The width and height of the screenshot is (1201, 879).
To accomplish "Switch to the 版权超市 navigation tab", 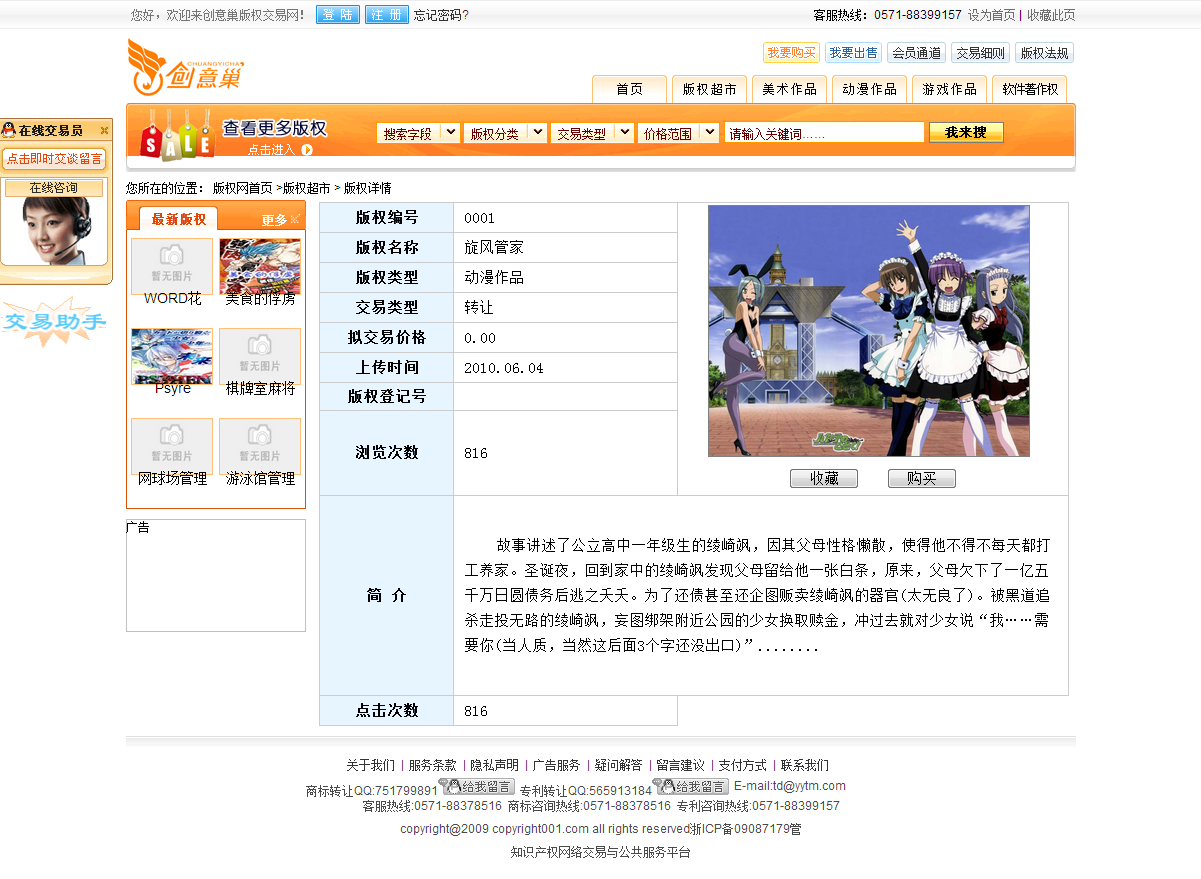I will coord(709,89).
